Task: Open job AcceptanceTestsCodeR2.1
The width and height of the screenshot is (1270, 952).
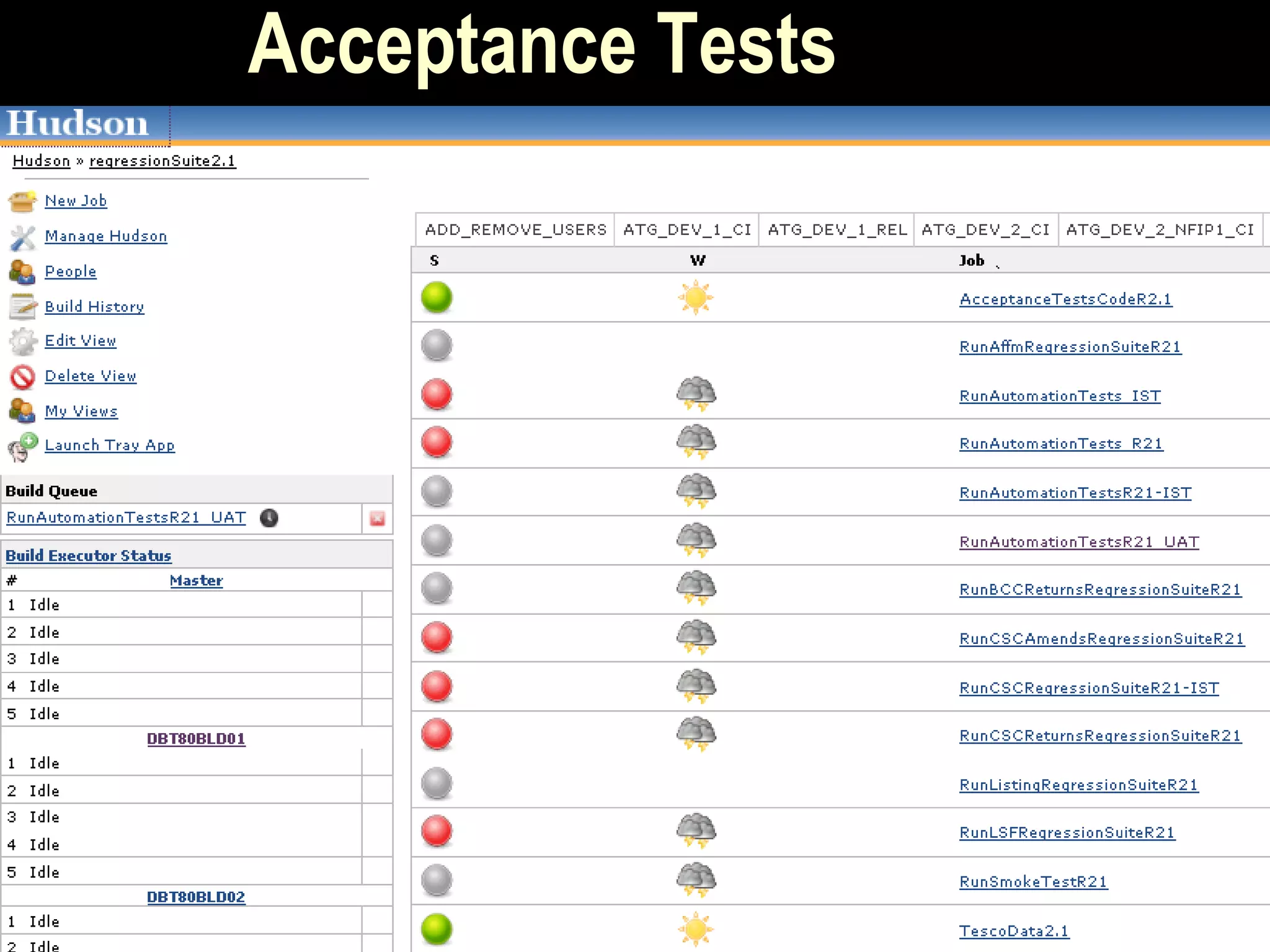Action: point(1065,299)
